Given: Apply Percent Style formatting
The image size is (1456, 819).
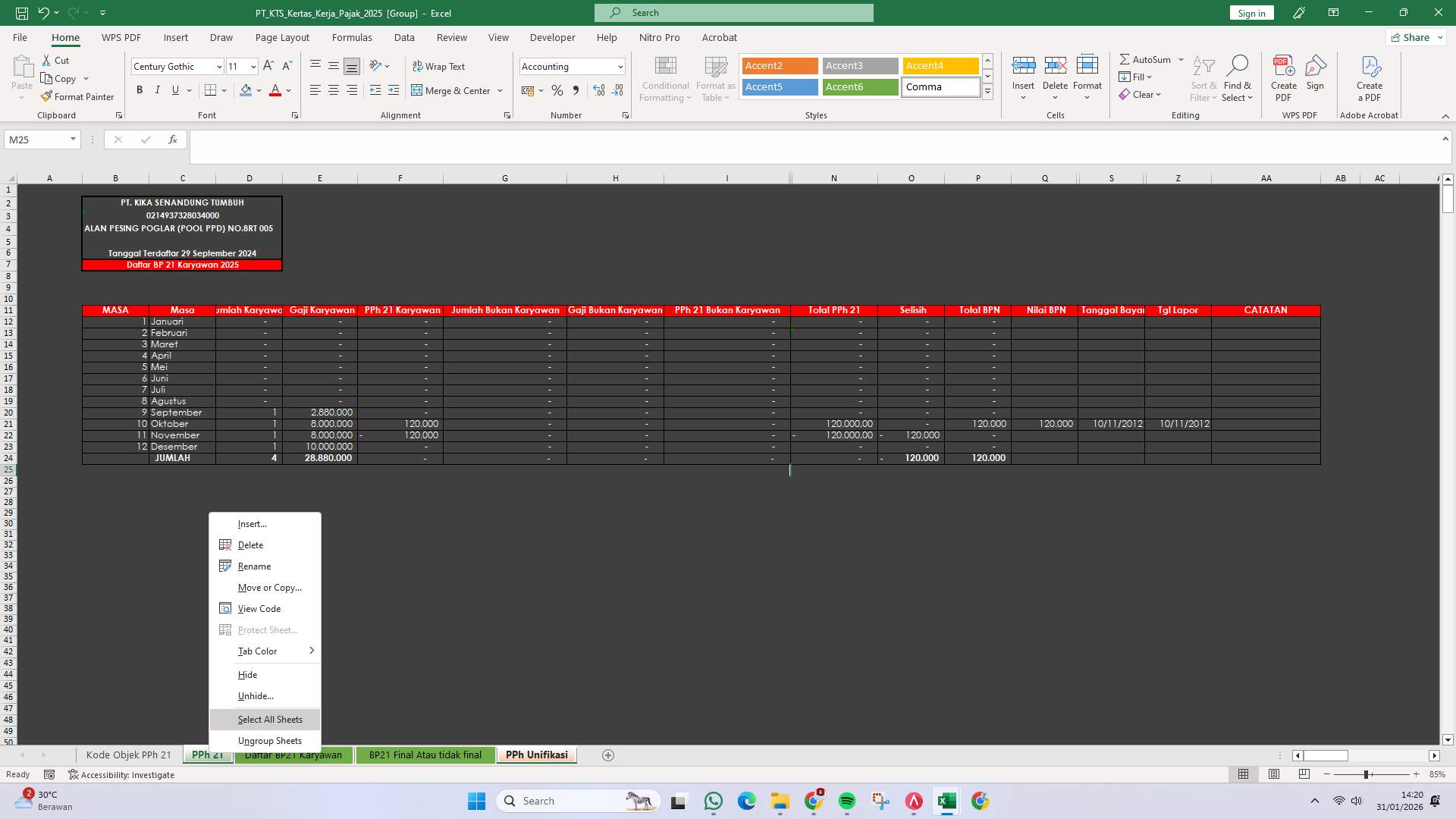Looking at the screenshot, I should coord(558,90).
